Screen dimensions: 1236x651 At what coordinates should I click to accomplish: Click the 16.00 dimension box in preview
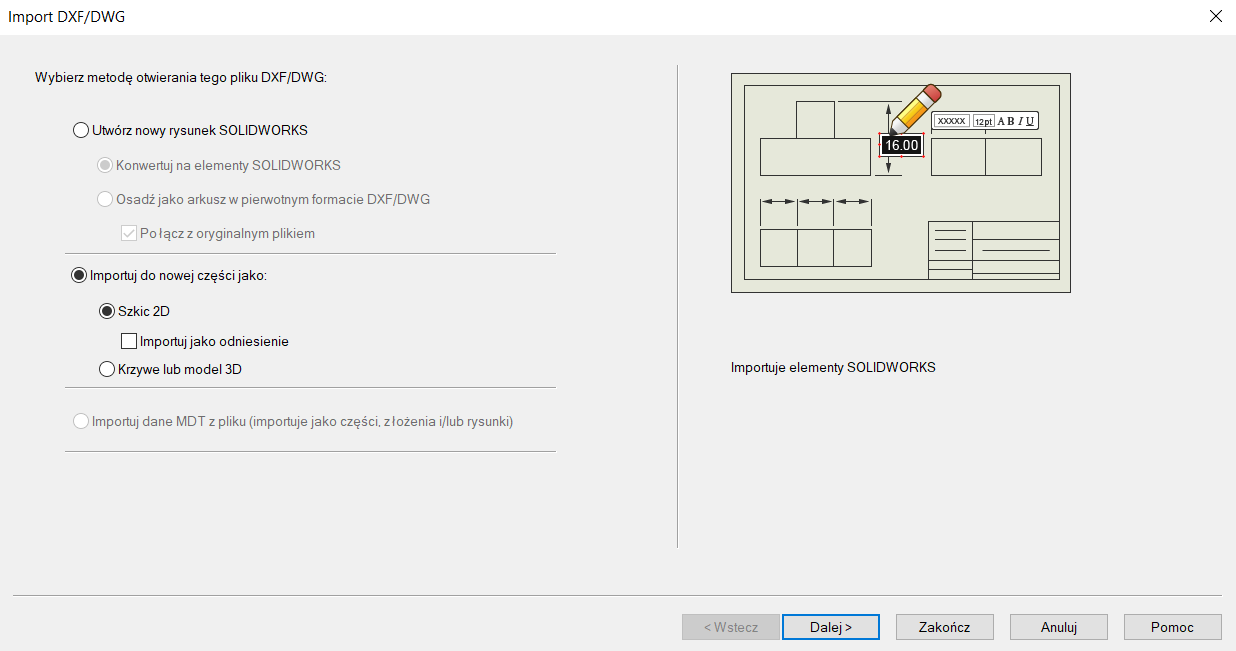[901, 145]
